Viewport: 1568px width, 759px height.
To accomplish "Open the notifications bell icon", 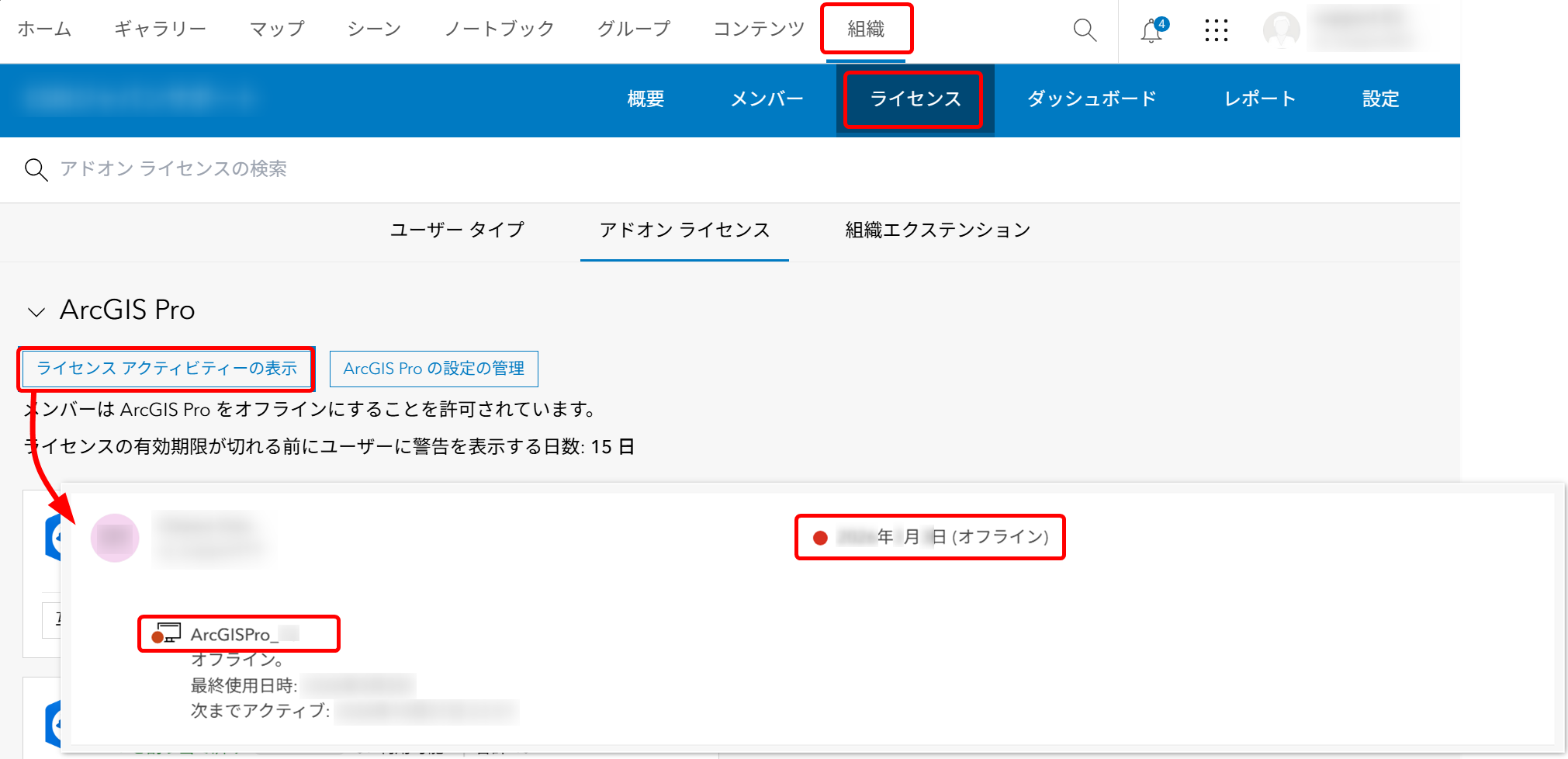I will coord(1153,30).
